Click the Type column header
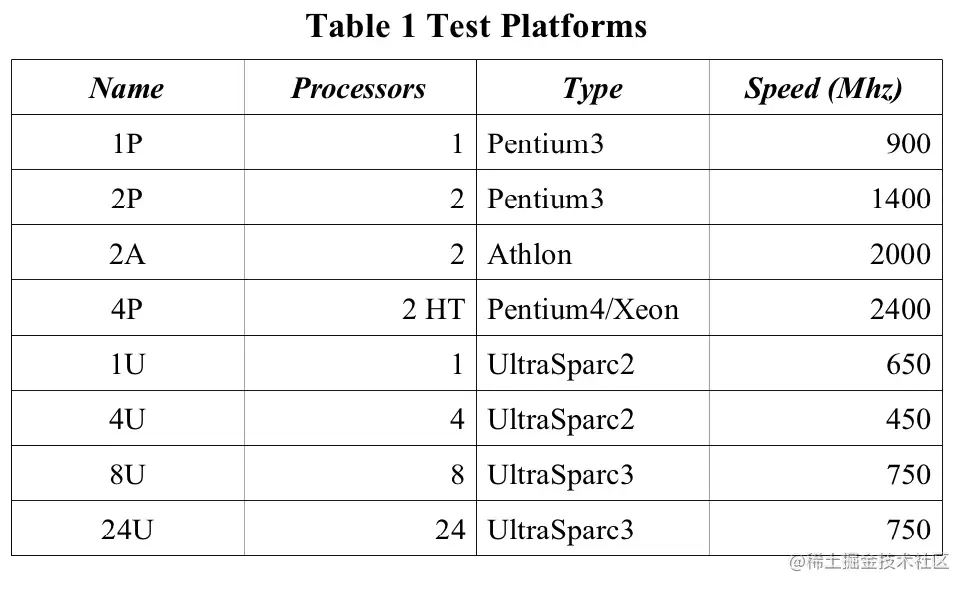Screen dimensions: 968x590 [592, 88]
